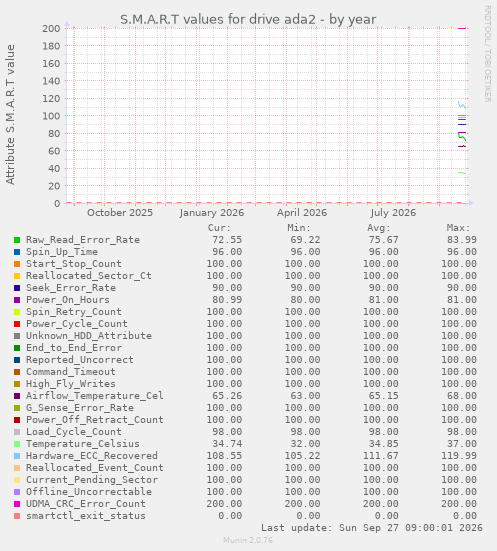
Task: Click the Reallocated_Sector_Ct legend label
Action: (89, 276)
